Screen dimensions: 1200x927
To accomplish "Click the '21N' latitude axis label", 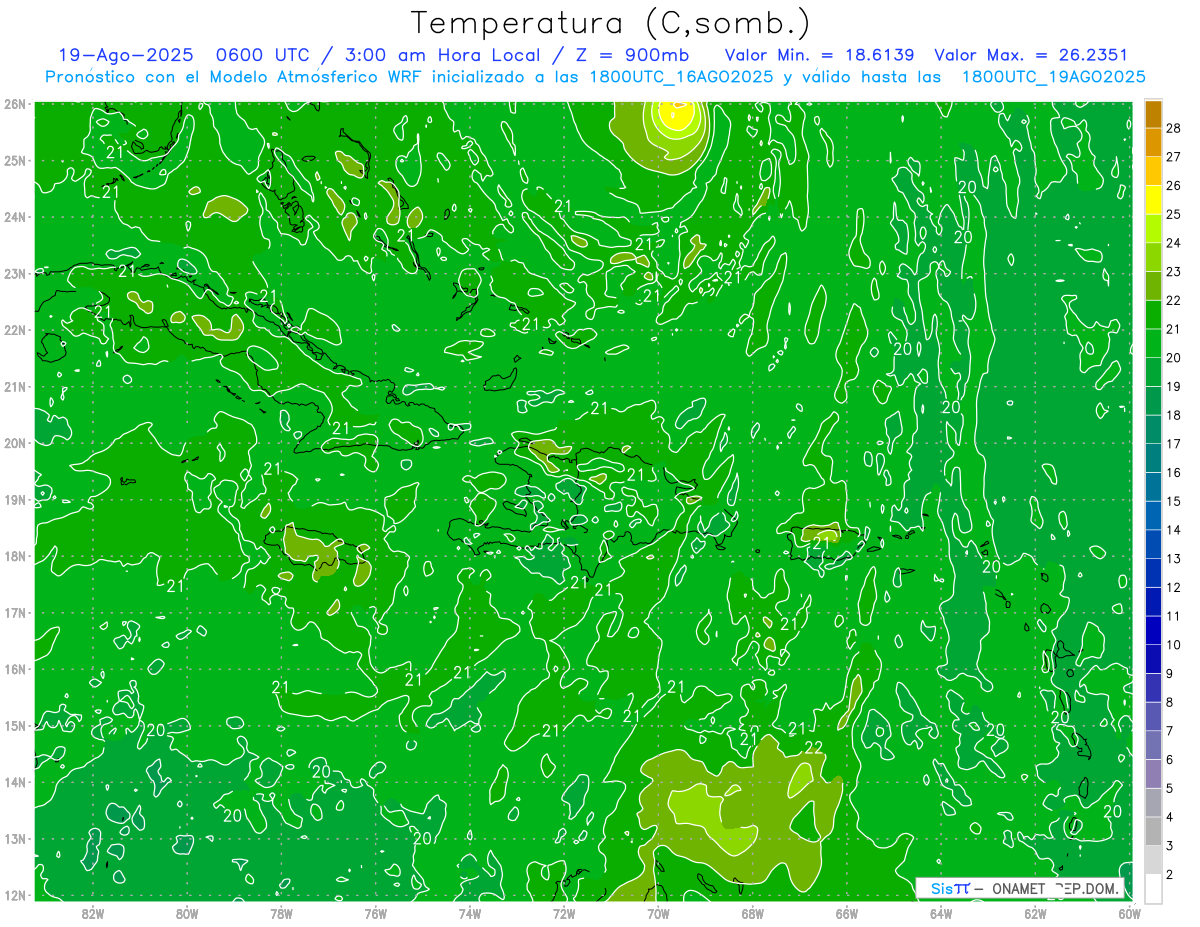I will [x=14, y=386].
